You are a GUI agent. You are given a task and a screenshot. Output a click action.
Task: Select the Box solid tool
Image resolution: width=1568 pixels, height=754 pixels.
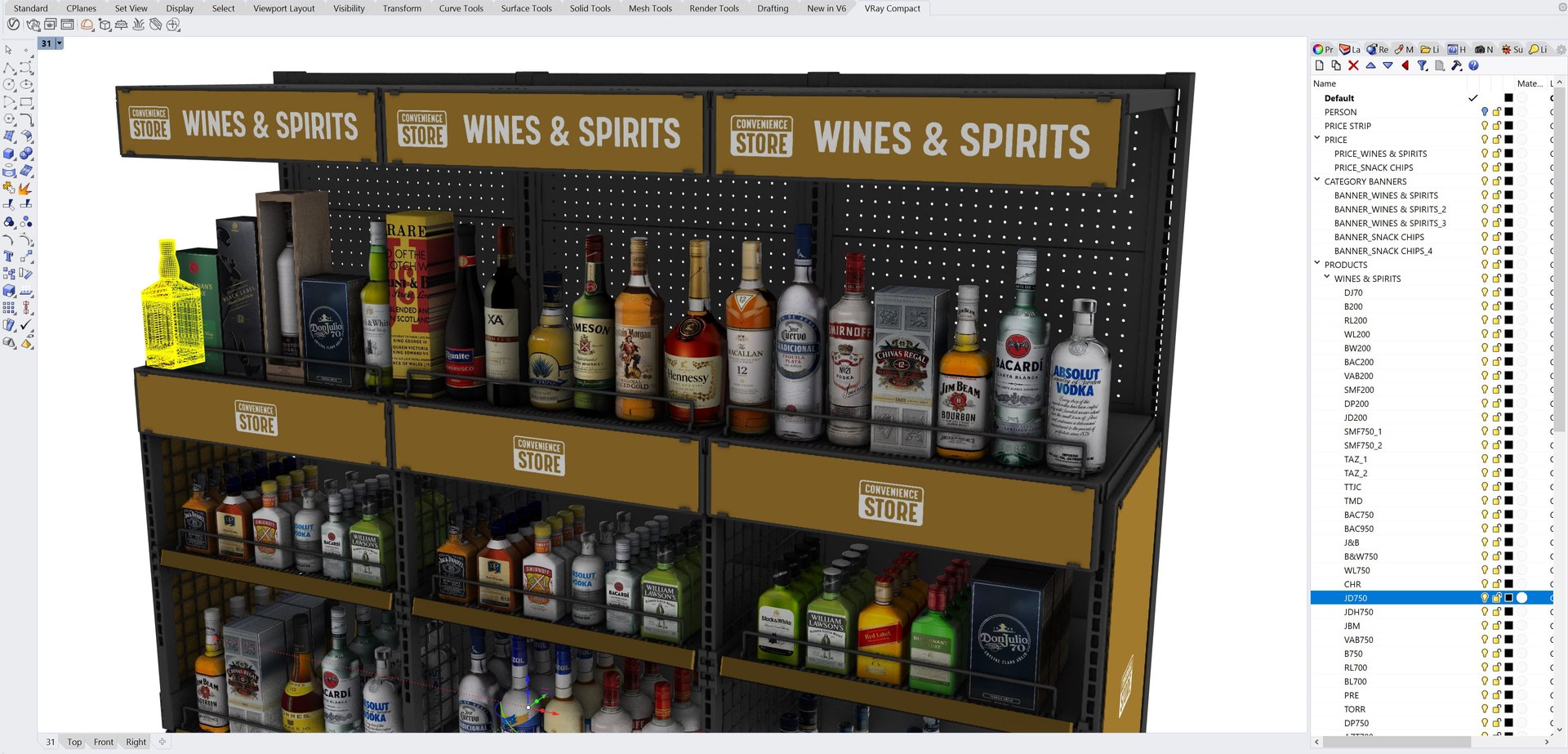[9, 154]
